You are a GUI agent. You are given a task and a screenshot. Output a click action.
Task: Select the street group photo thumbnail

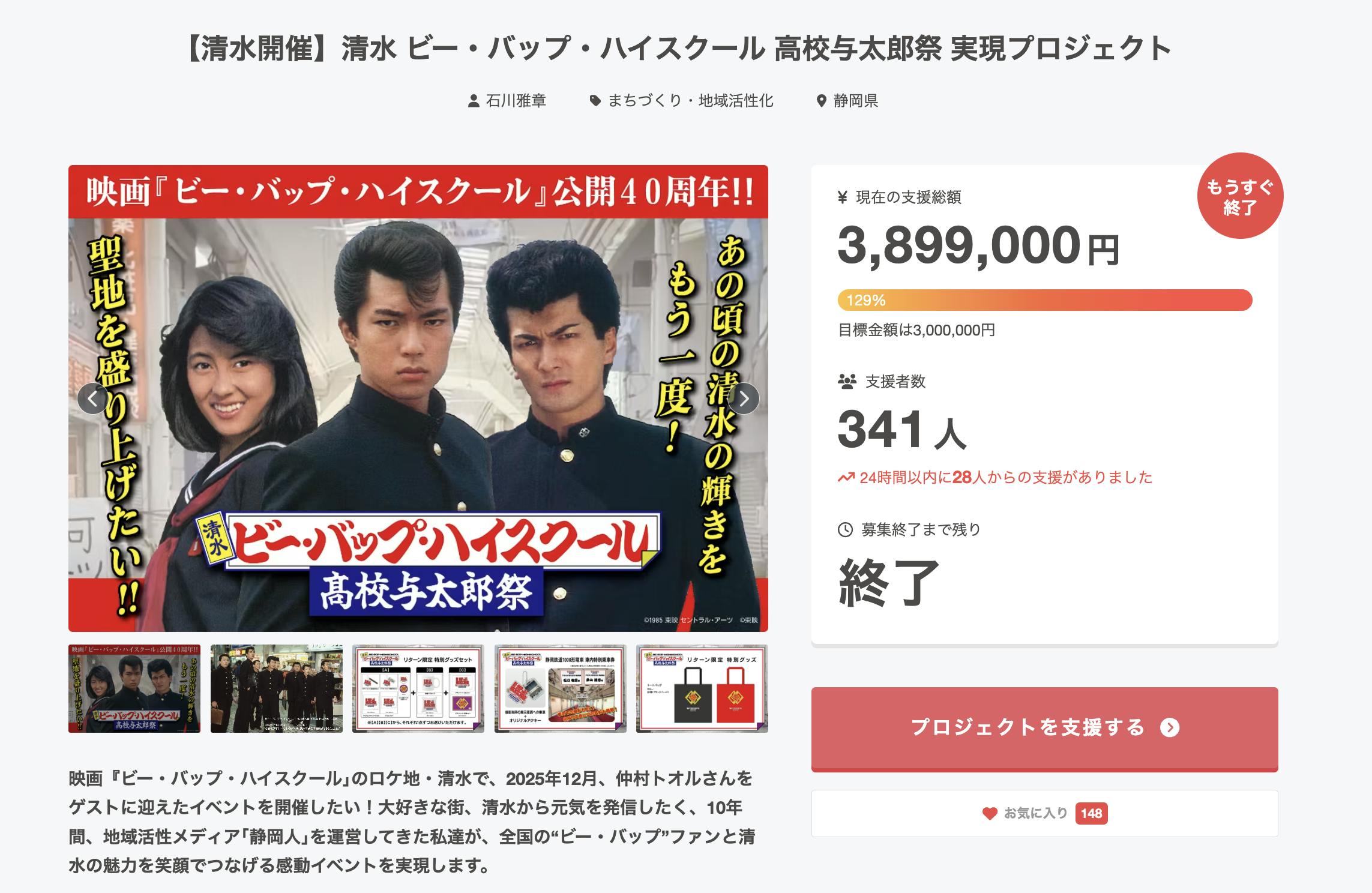point(276,688)
